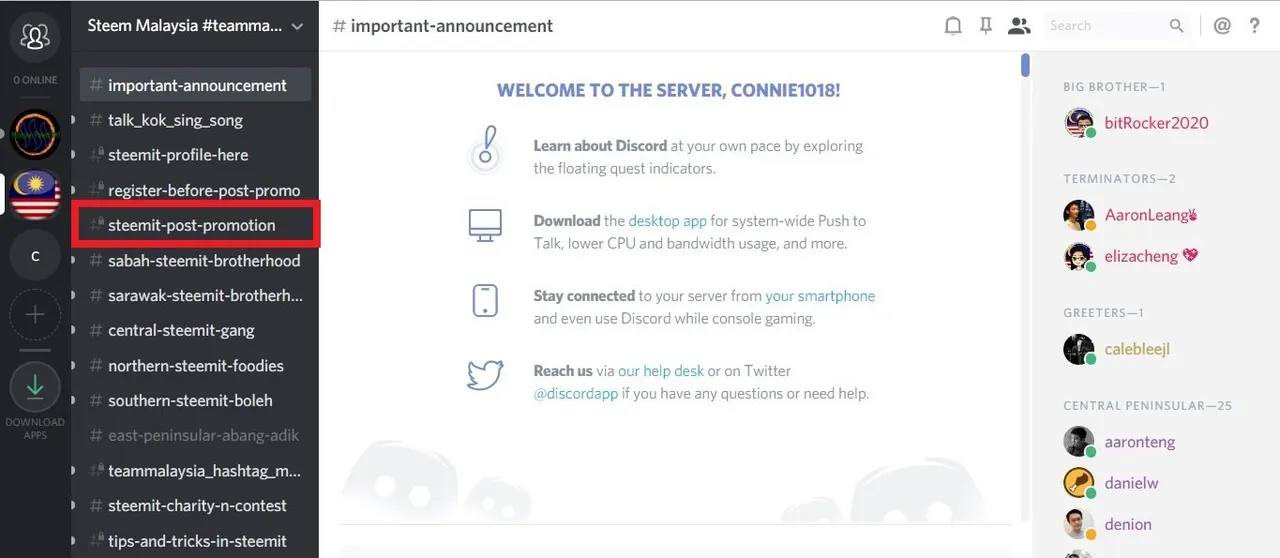This screenshot has width=1280, height=558.
Task: Open the steemit-post-promotion channel
Action: click(x=196, y=225)
